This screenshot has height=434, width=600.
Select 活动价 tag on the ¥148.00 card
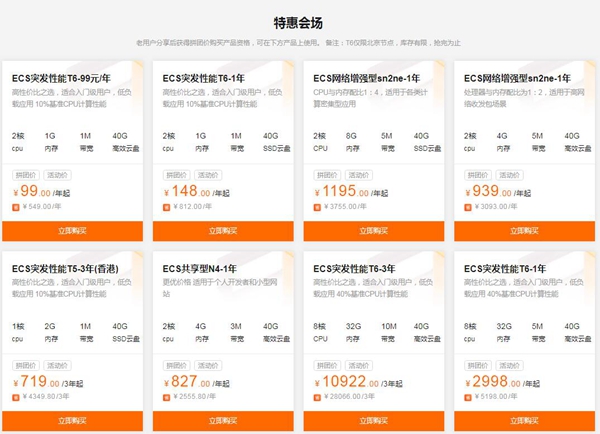click(x=208, y=175)
